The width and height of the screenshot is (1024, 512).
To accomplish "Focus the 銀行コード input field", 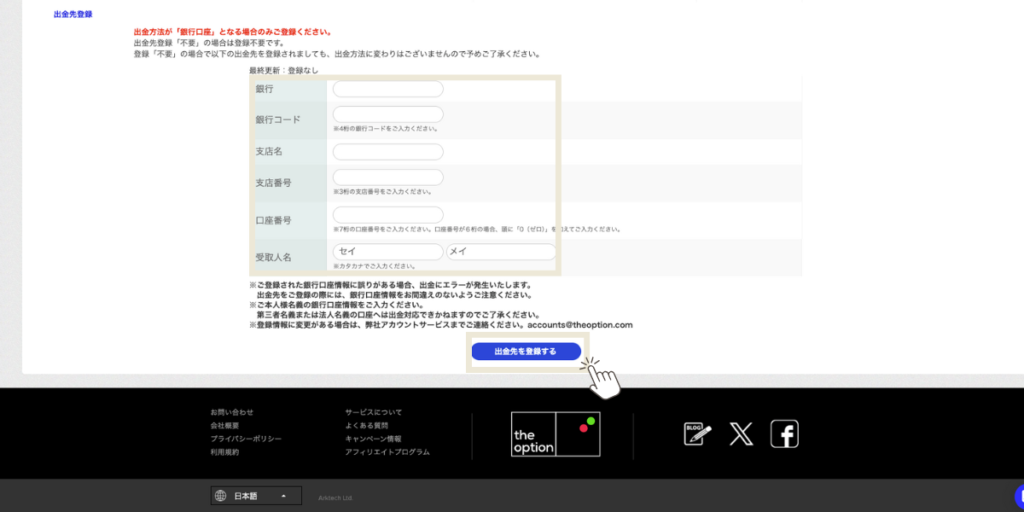I will coord(388,115).
